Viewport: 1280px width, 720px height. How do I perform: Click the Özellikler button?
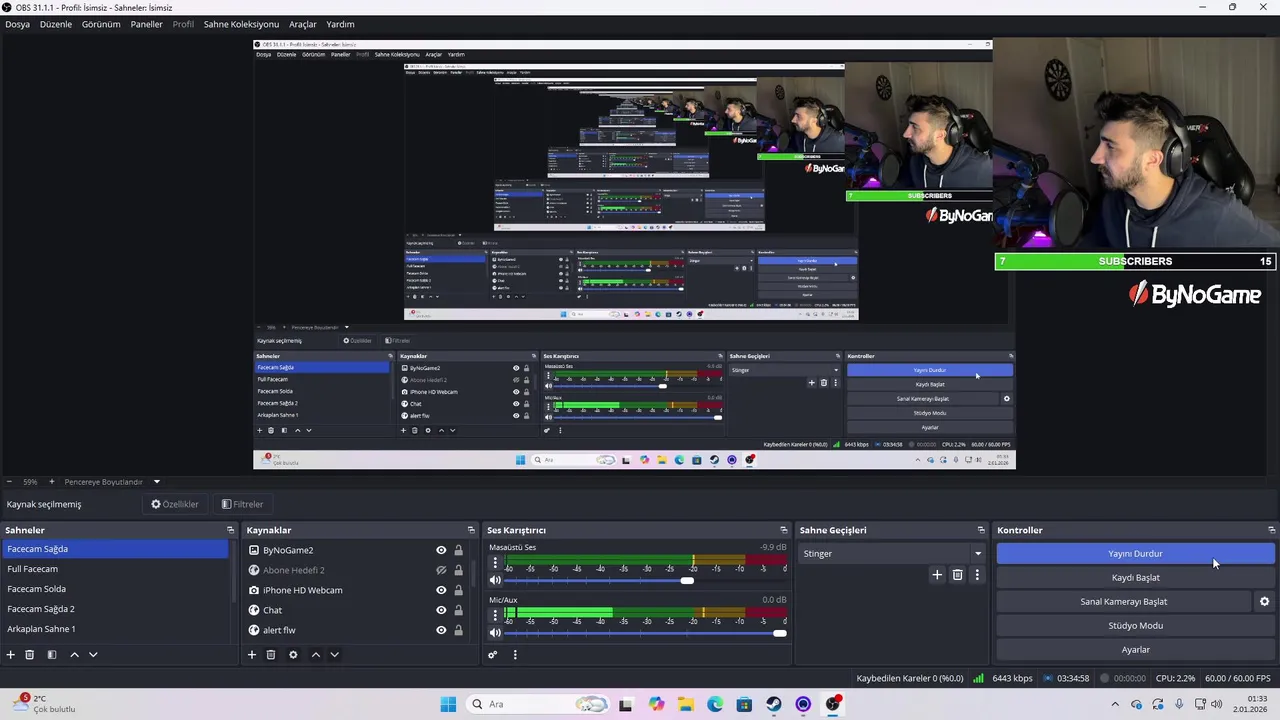(175, 504)
